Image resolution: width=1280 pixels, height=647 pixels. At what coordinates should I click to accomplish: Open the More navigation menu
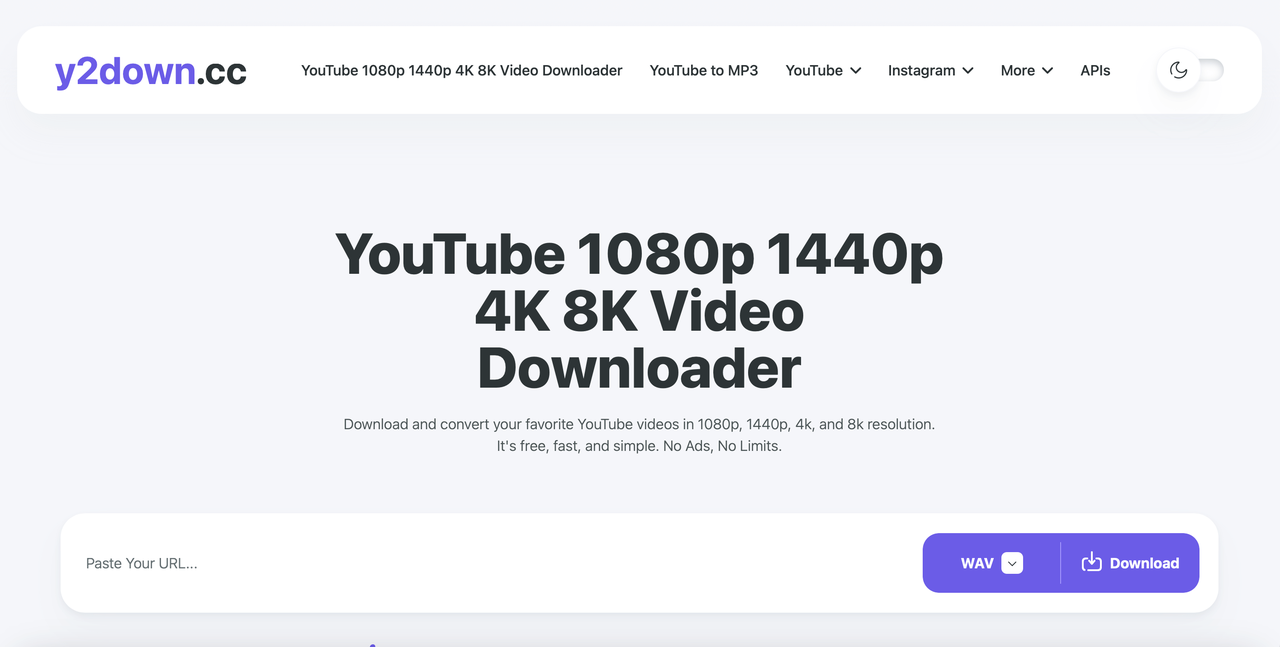coord(1025,71)
